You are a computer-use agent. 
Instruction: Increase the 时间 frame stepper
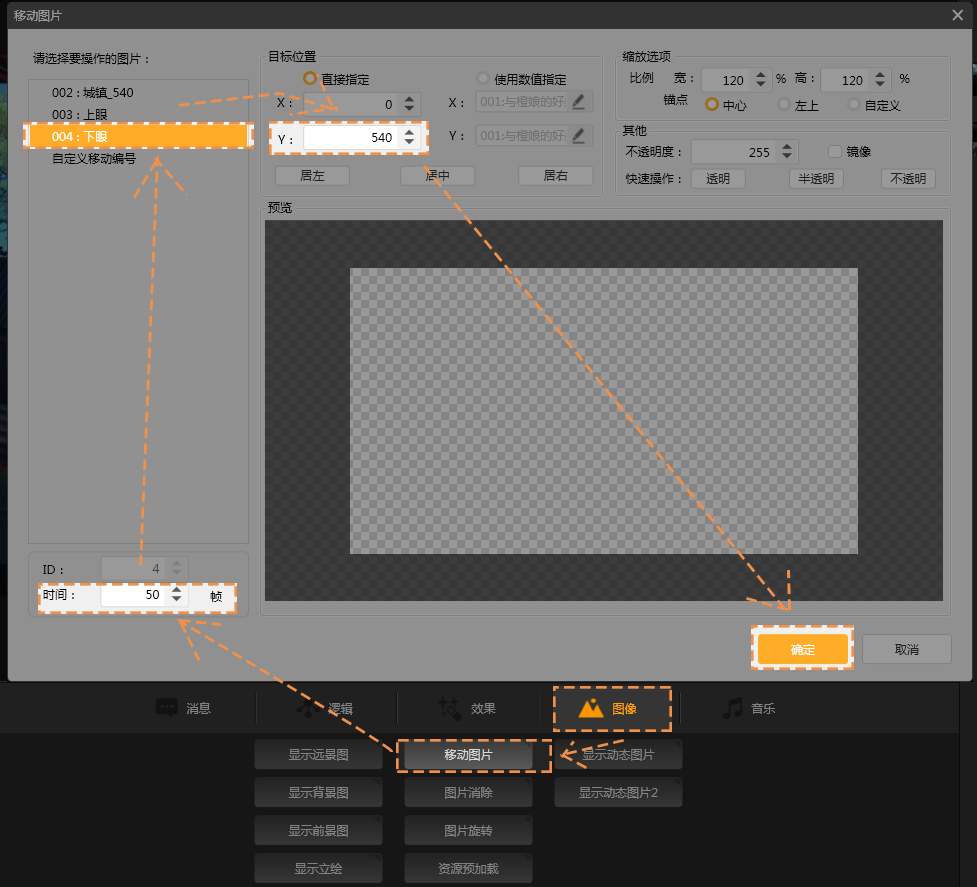coord(177,590)
